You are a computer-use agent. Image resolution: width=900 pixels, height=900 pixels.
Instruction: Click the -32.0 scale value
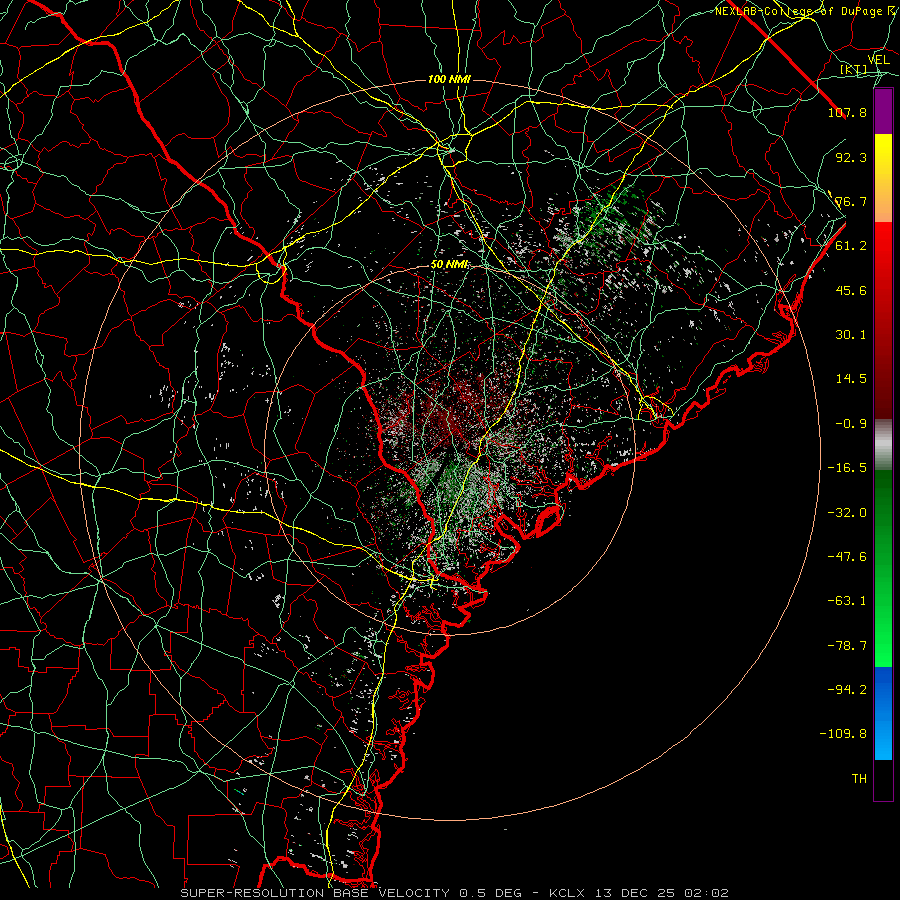pyautogui.click(x=847, y=512)
